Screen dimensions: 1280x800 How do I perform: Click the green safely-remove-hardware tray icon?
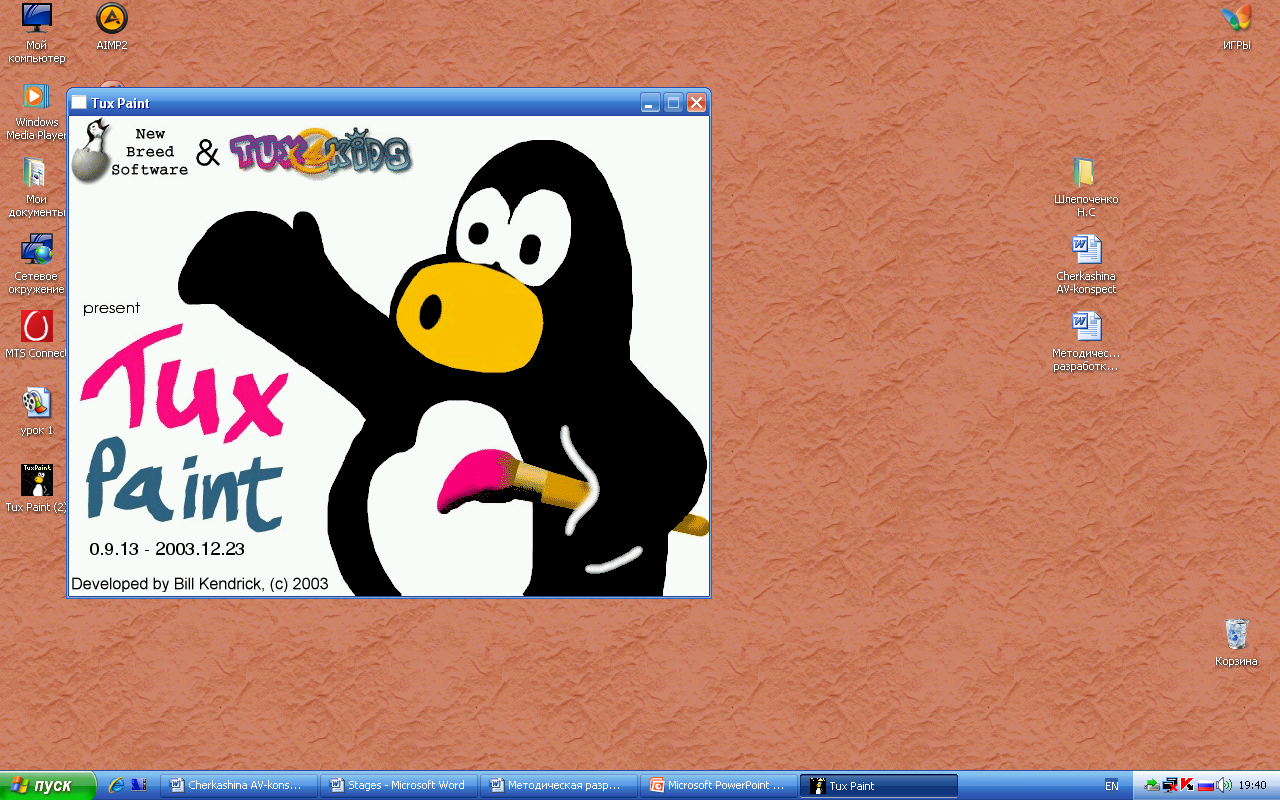coord(1152,785)
